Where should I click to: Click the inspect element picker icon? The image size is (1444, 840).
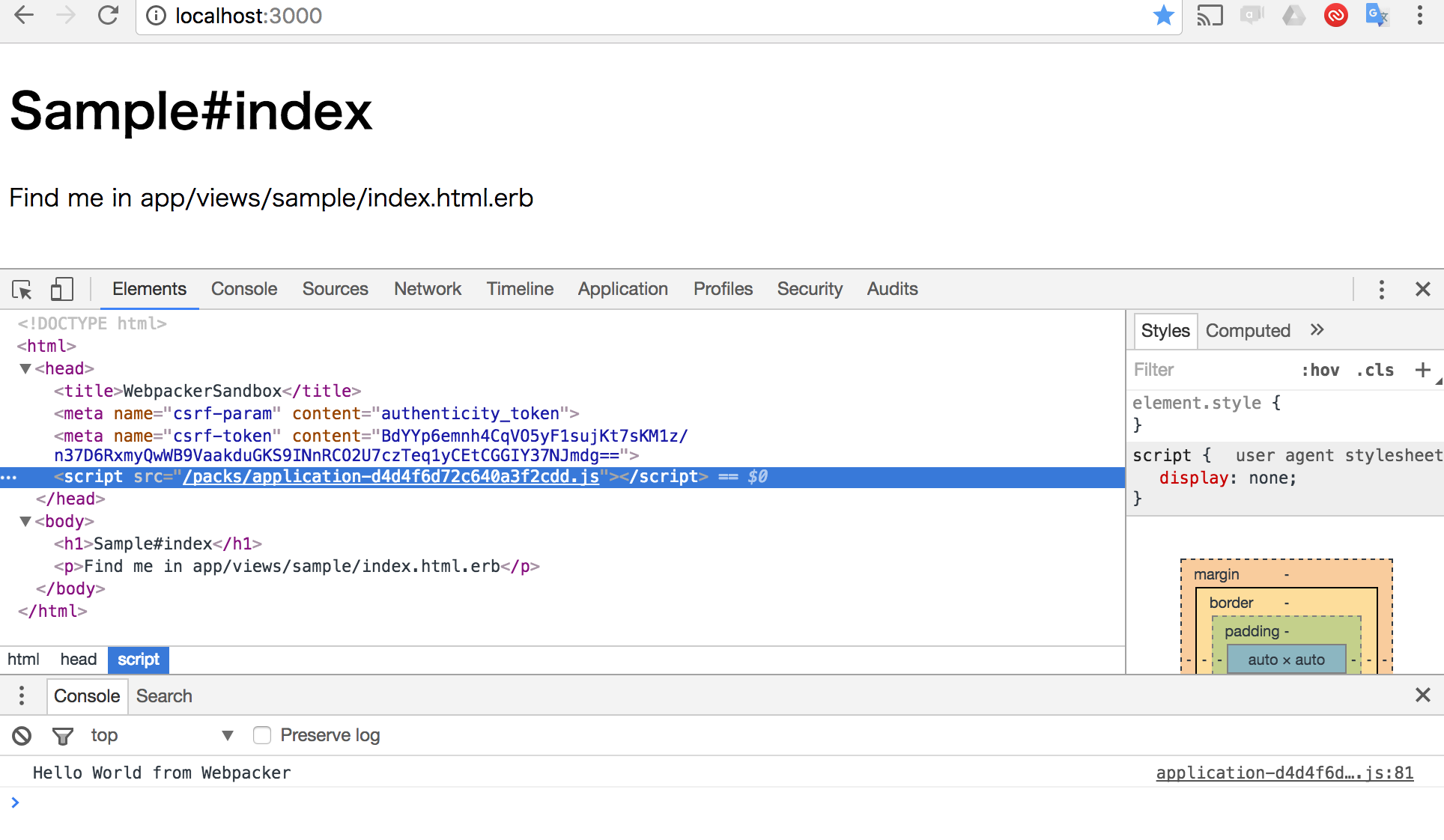22,289
